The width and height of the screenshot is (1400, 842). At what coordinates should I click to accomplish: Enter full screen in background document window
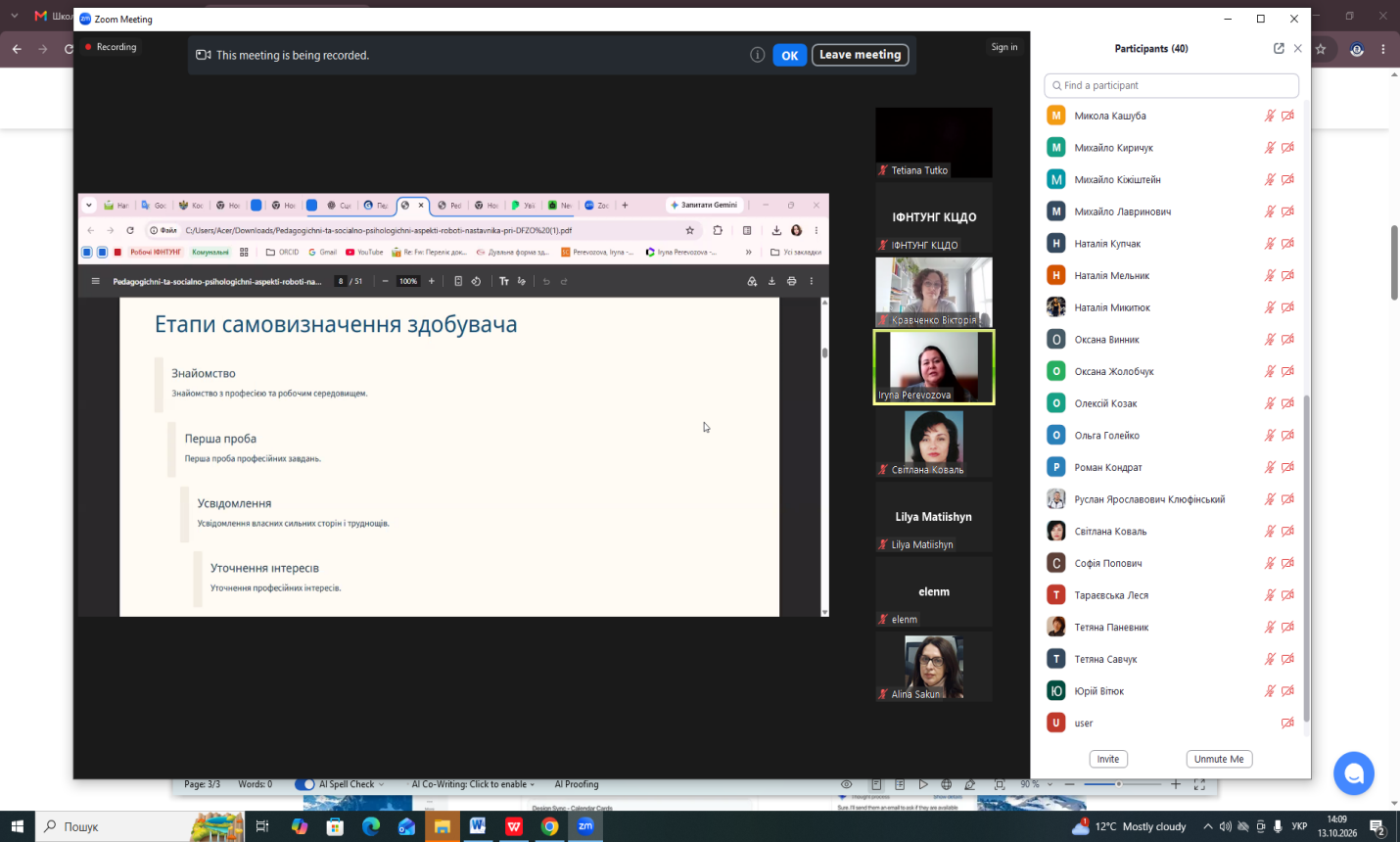1200,784
